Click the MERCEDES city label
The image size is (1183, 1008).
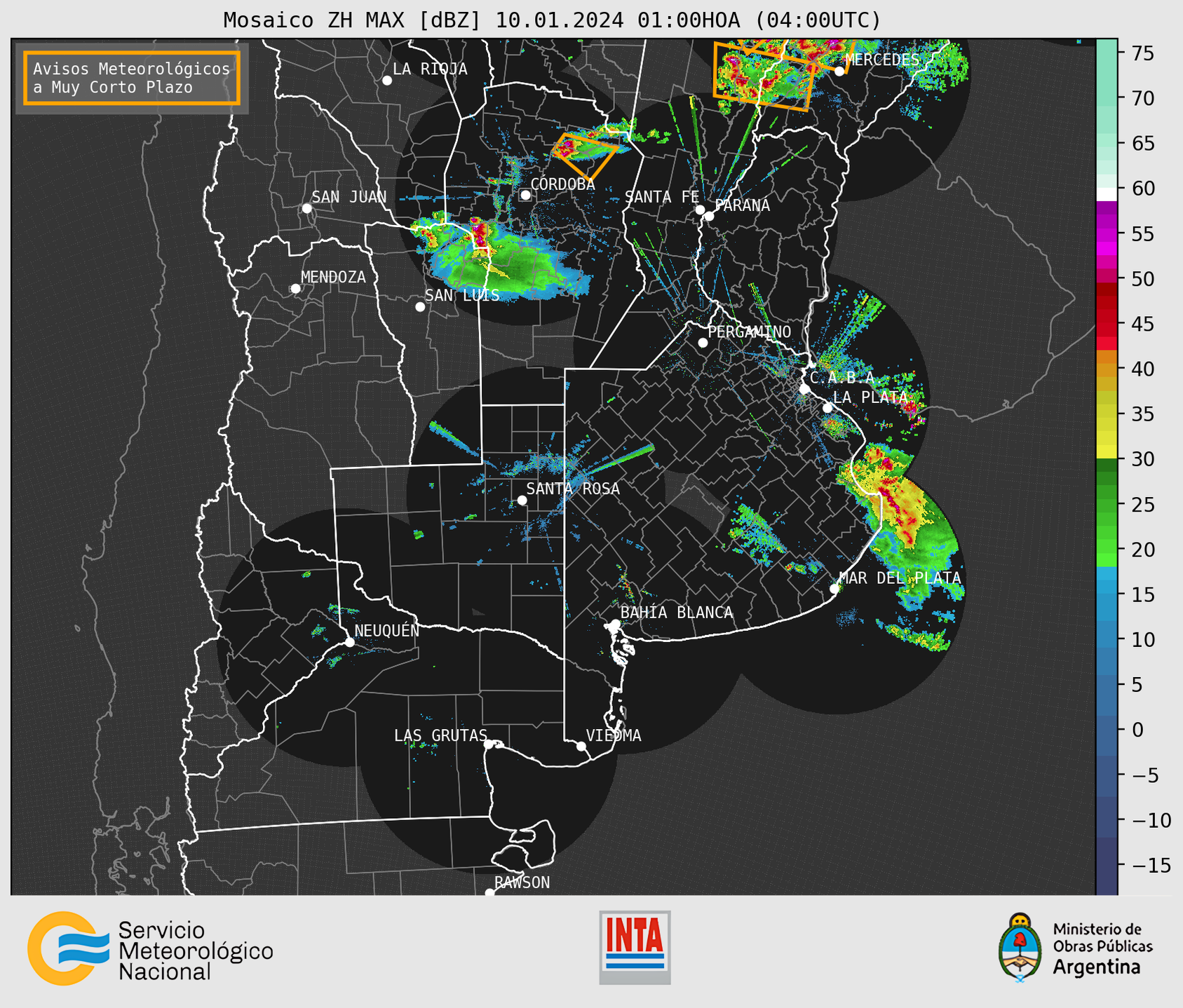[x=882, y=60]
